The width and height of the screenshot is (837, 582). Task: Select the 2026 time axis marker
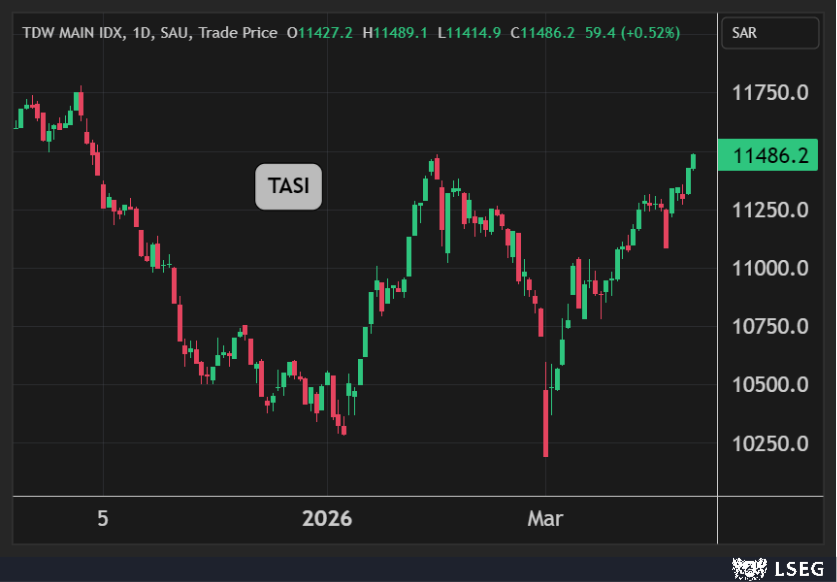(x=328, y=519)
